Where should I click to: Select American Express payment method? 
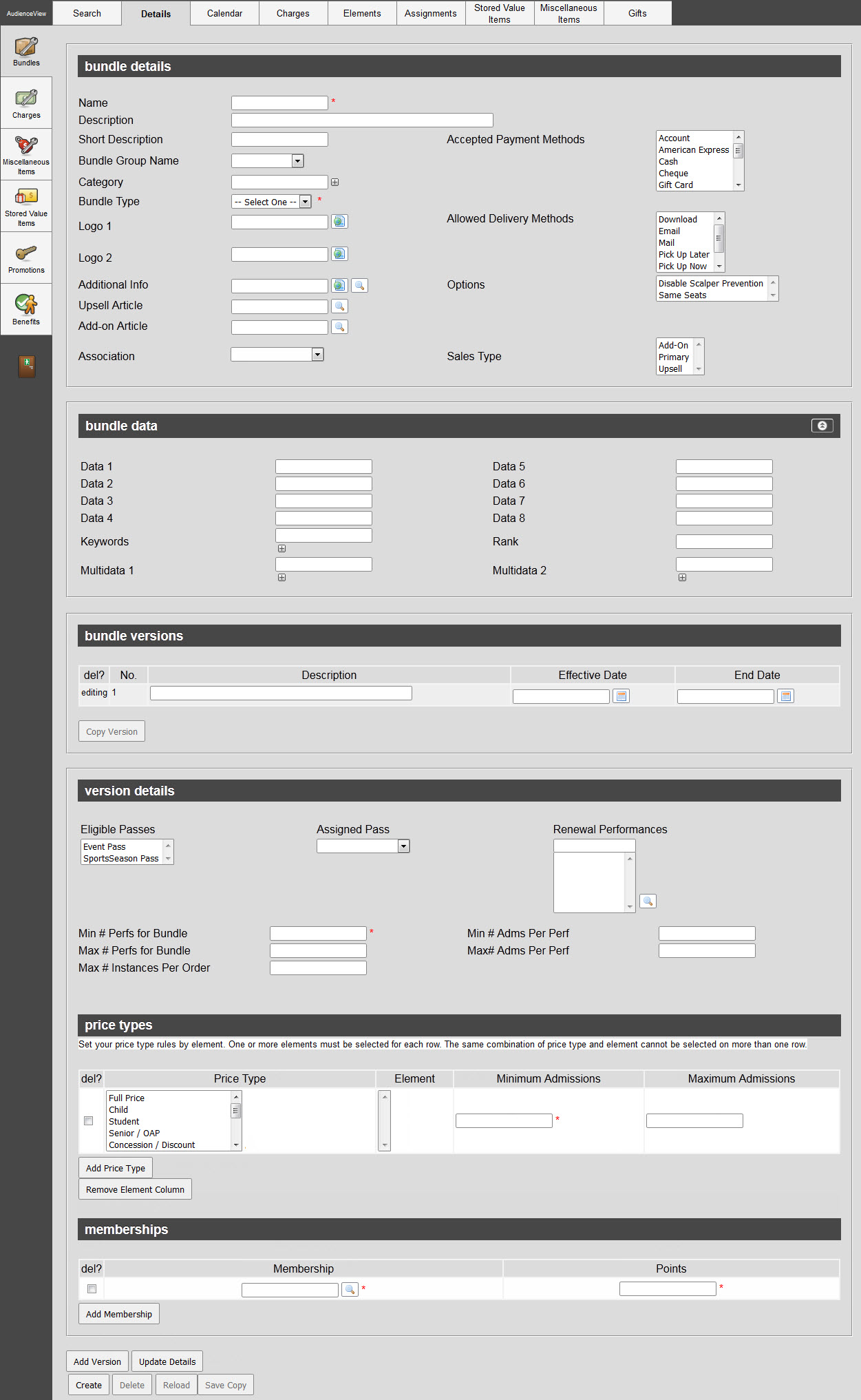point(693,150)
